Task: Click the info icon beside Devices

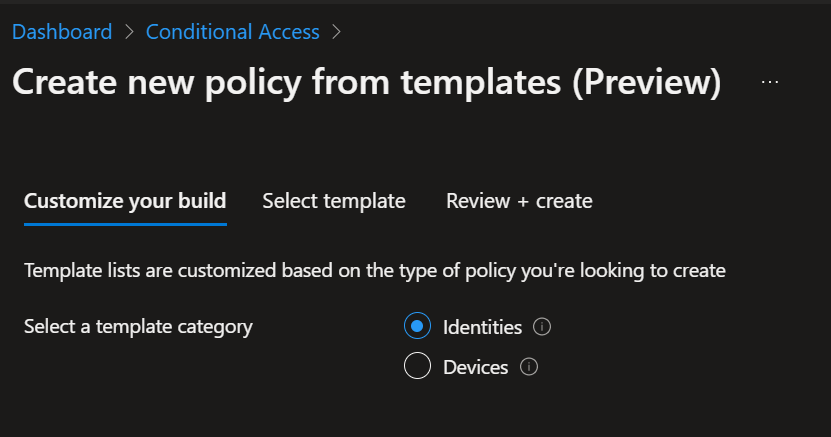Action: coord(530,368)
